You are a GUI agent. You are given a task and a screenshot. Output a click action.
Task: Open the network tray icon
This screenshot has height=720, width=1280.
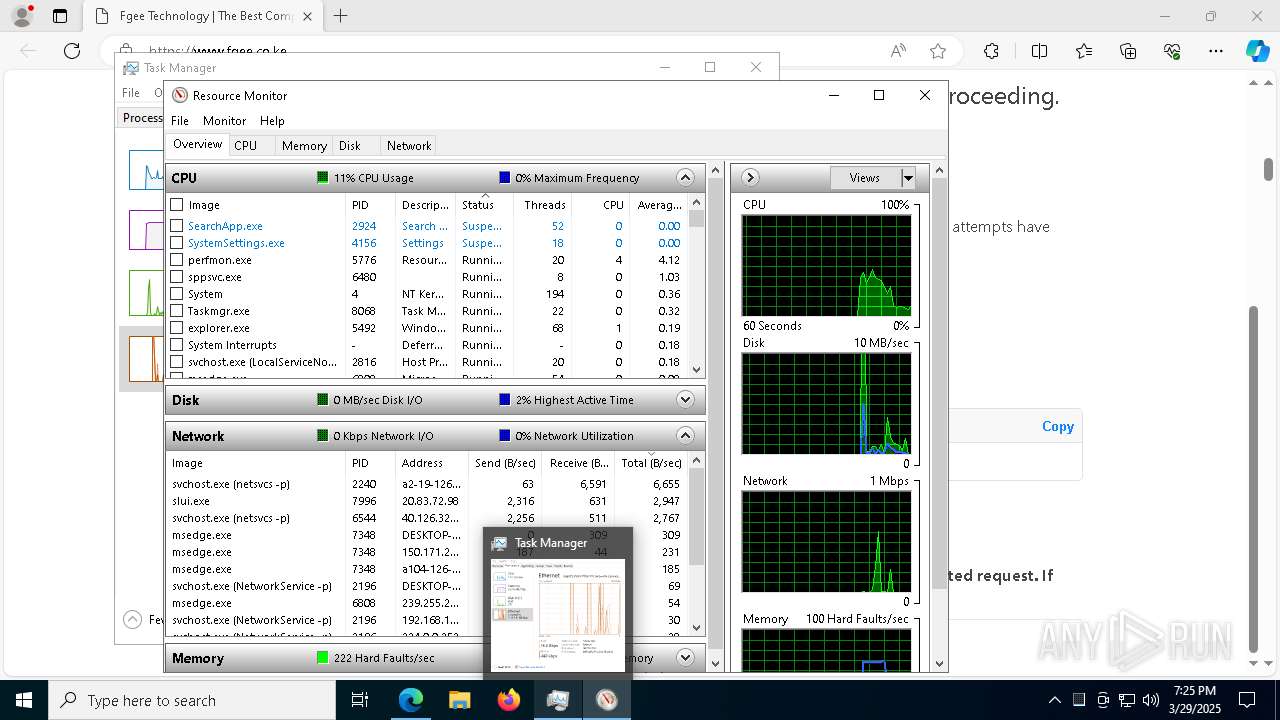1127,700
